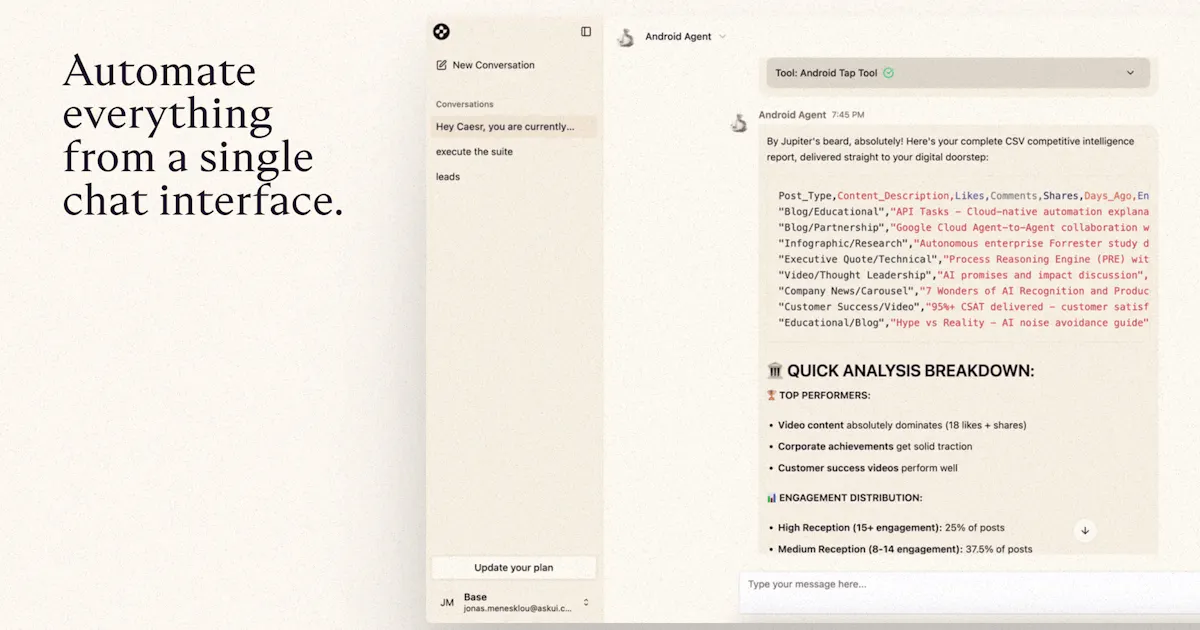
Task: Click the "Executive Quote/Technical" CSV row
Action: pyautogui.click(x=963, y=259)
